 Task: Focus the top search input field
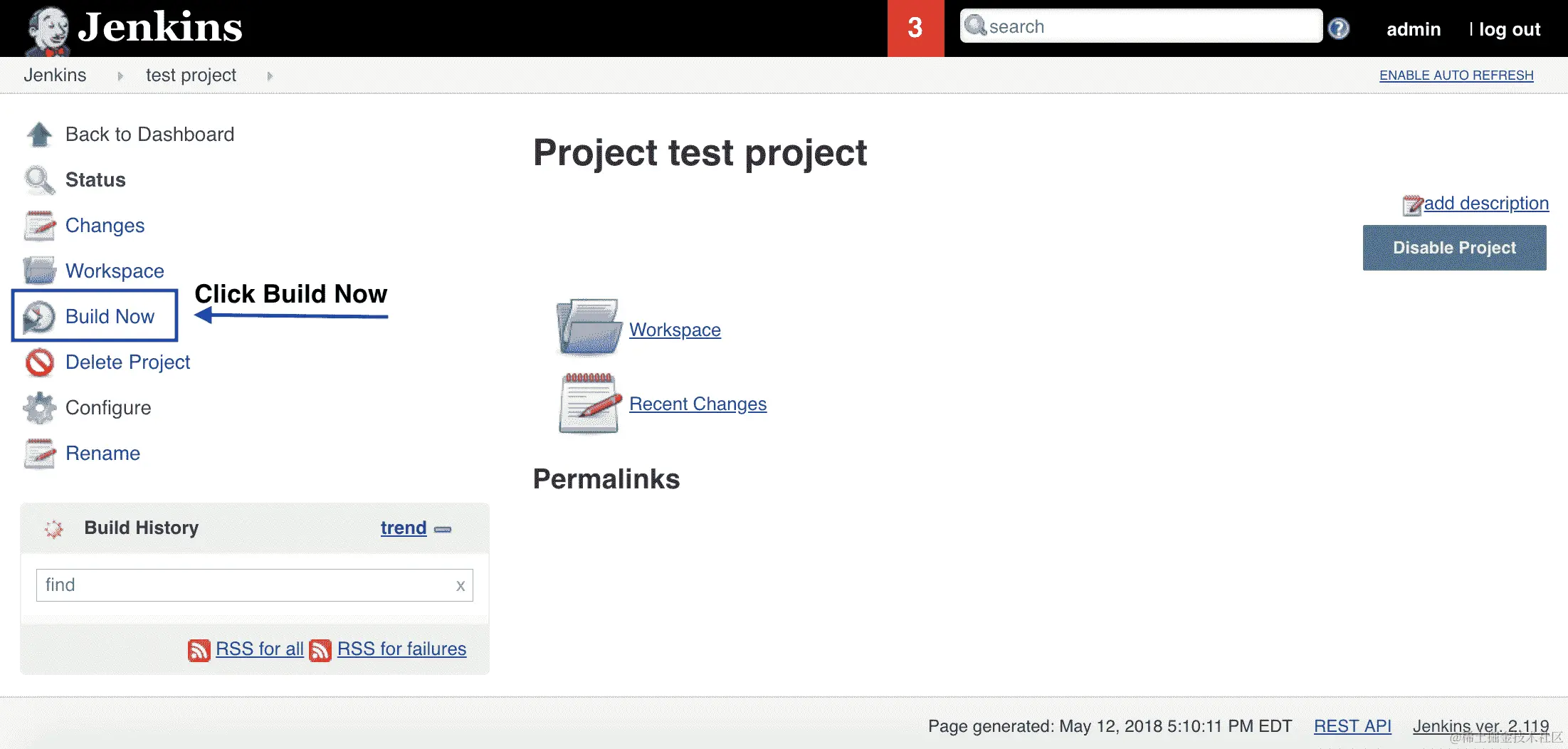[1141, 26]
